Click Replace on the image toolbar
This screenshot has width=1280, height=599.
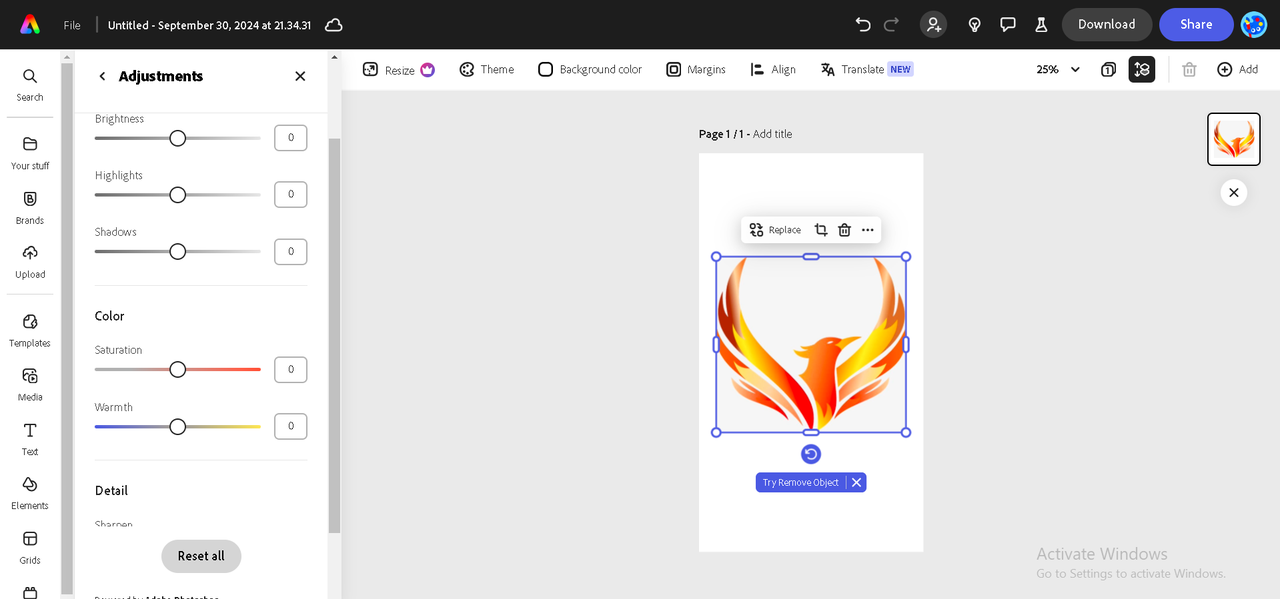pyautogui.click(x=775, y=230)
